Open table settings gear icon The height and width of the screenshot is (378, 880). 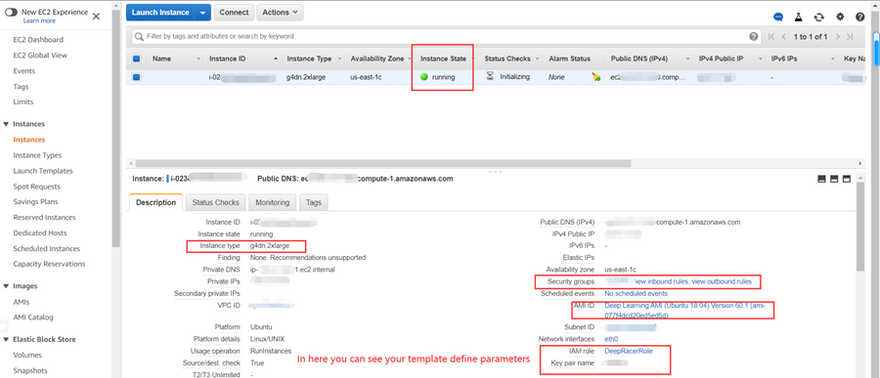pos(840,17)
